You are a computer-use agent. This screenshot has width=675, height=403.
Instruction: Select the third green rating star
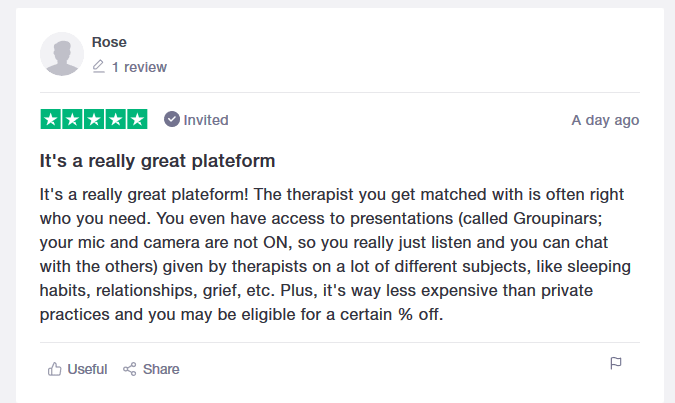[94, 120]
